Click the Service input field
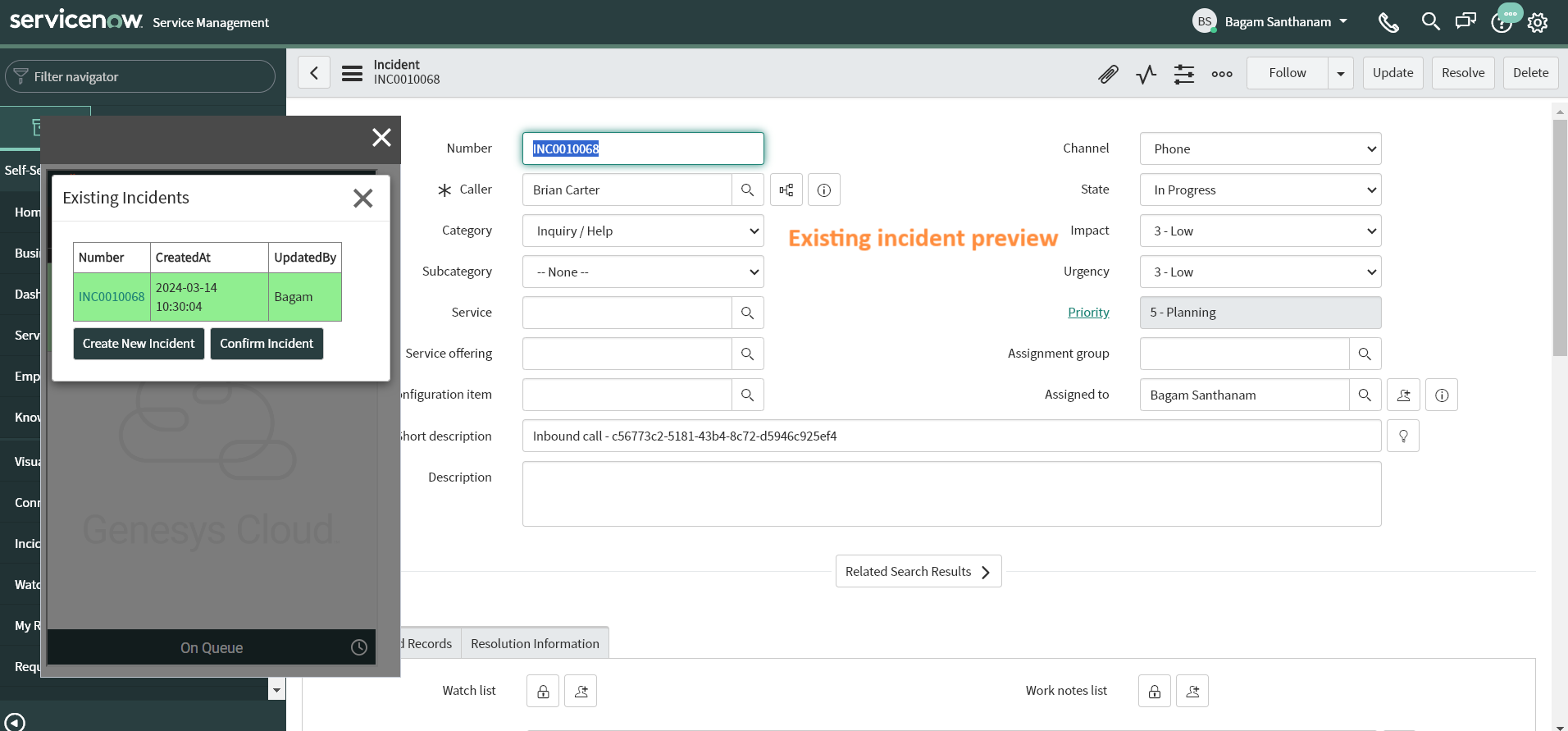This screenshot has width=1568, height=731. tap(627, 313)
